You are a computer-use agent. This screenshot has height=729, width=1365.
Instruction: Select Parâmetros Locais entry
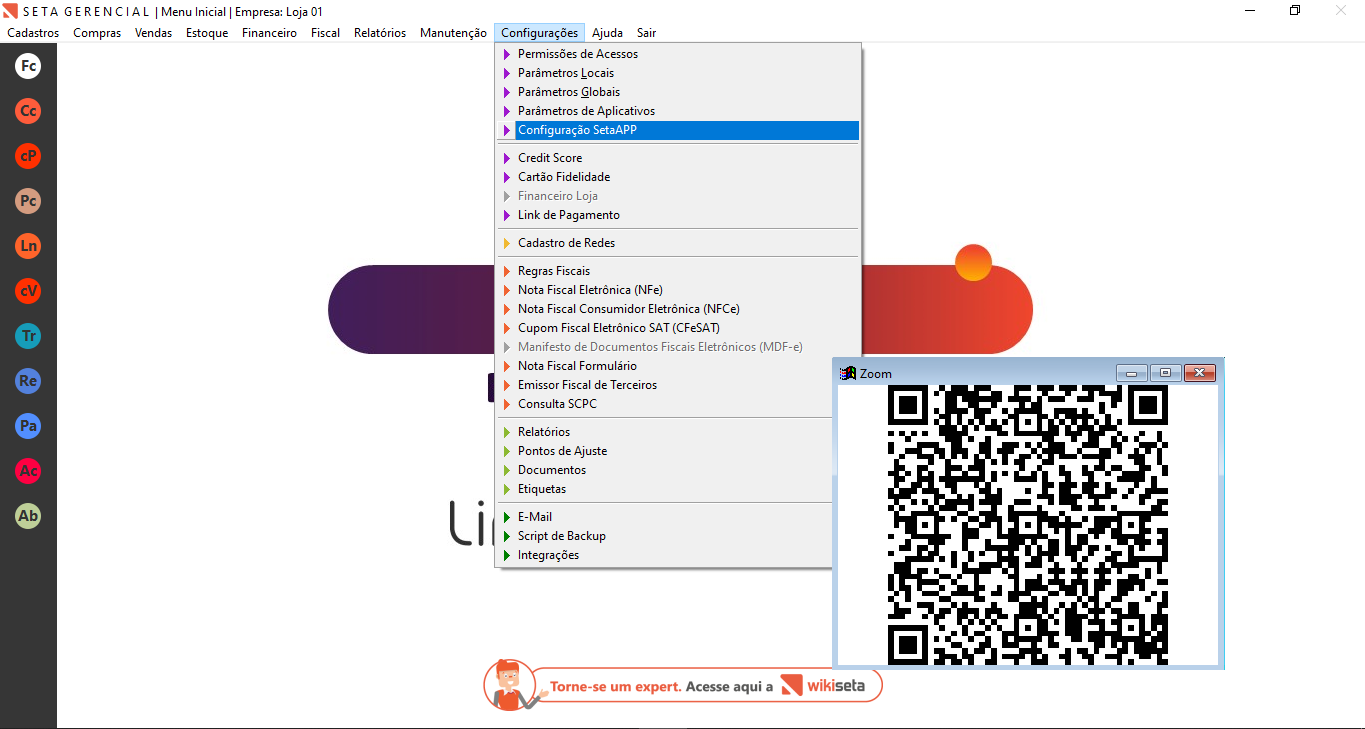click(x=678, y=73)
